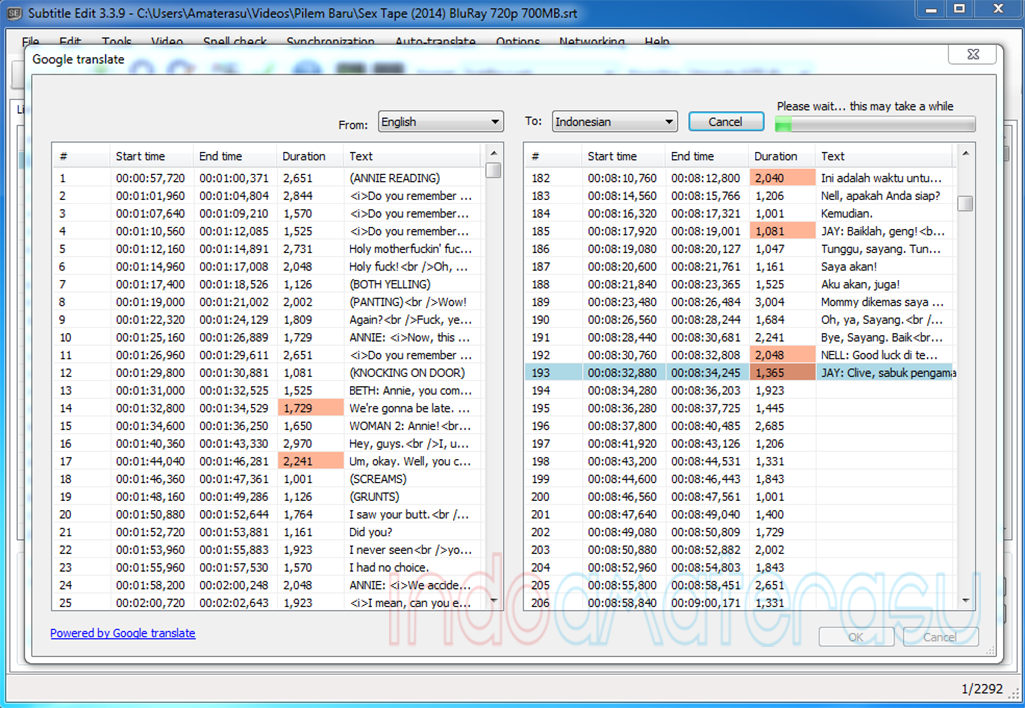Close the Google translate dialog
Viewport: 1025px width, 708px height.
pos(973,54)
